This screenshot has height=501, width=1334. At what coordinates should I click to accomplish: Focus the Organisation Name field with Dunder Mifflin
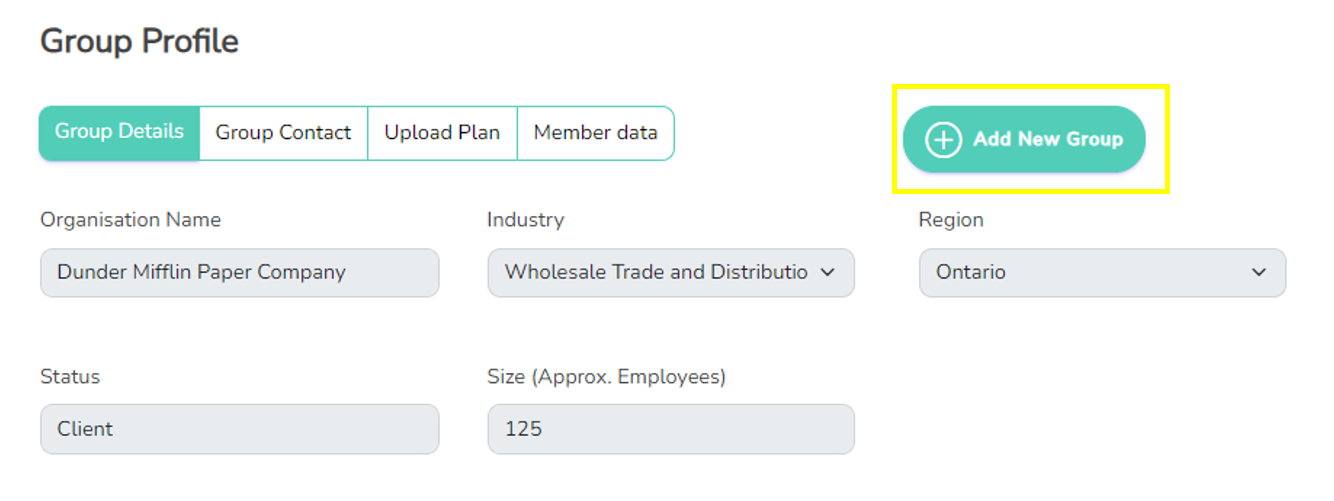click(239, 273)
